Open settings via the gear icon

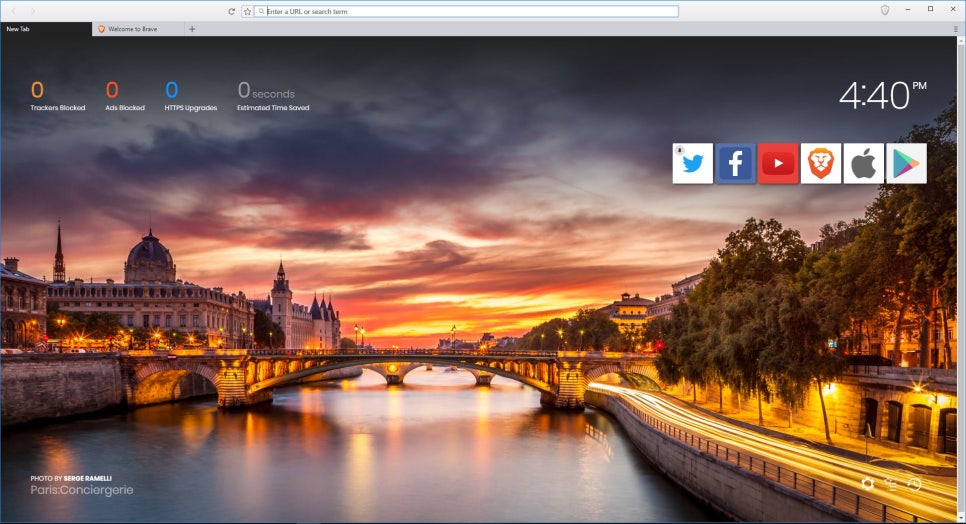tap(867, 484)
